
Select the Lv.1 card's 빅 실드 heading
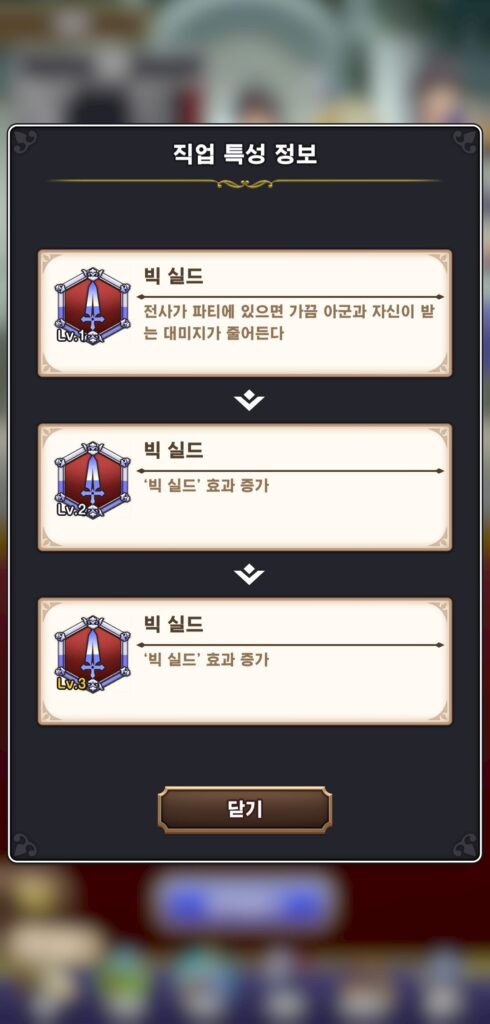173,276
